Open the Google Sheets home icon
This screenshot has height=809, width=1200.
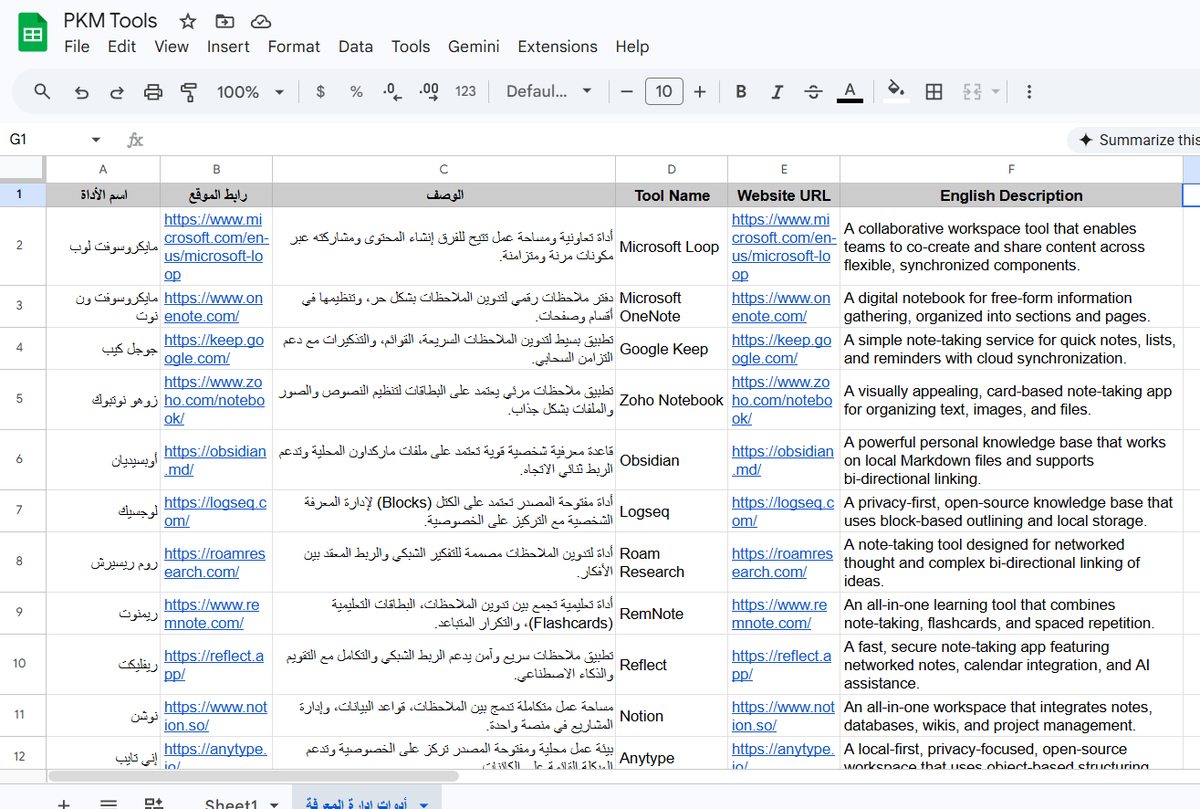click(33, 33)
